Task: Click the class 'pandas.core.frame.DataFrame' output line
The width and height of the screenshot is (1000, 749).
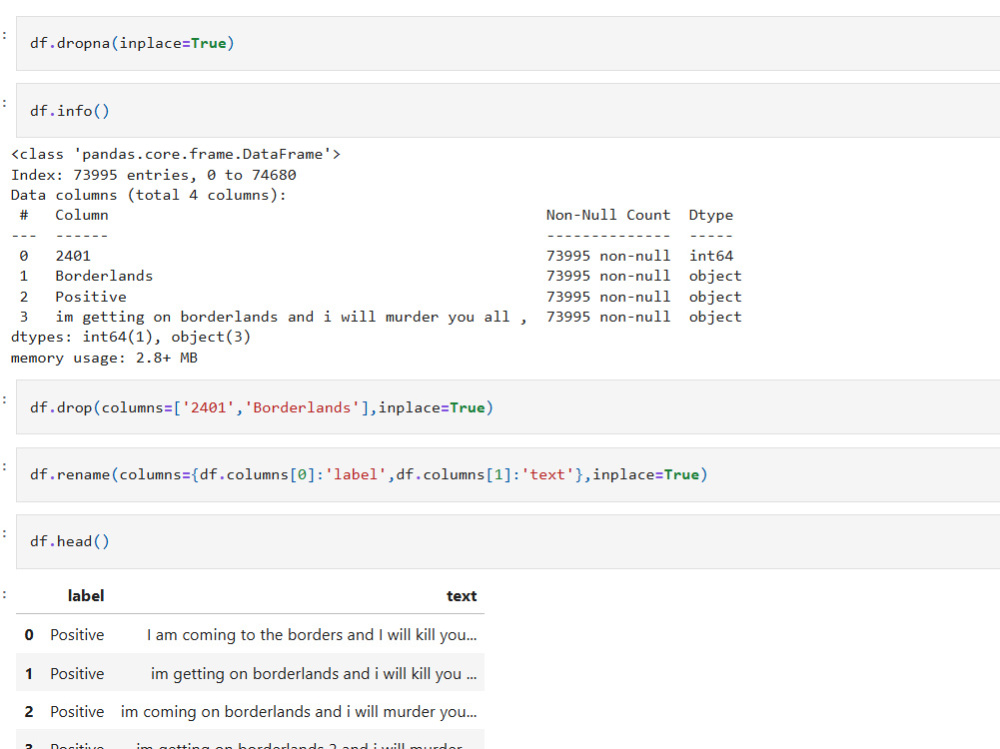Action: [x=176, y=154]
